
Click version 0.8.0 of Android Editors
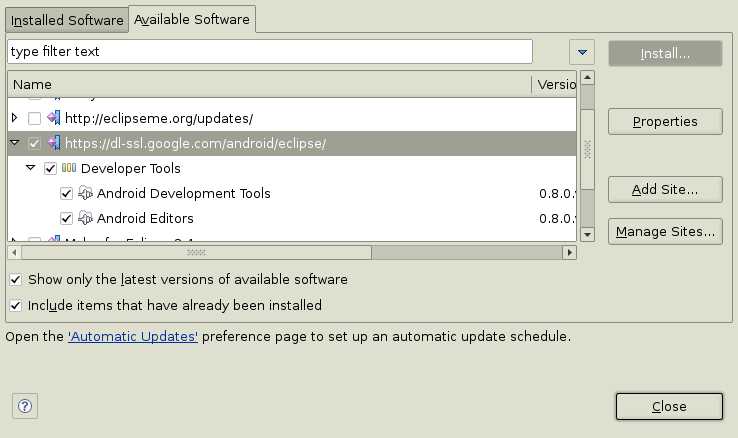pos(557,219)
